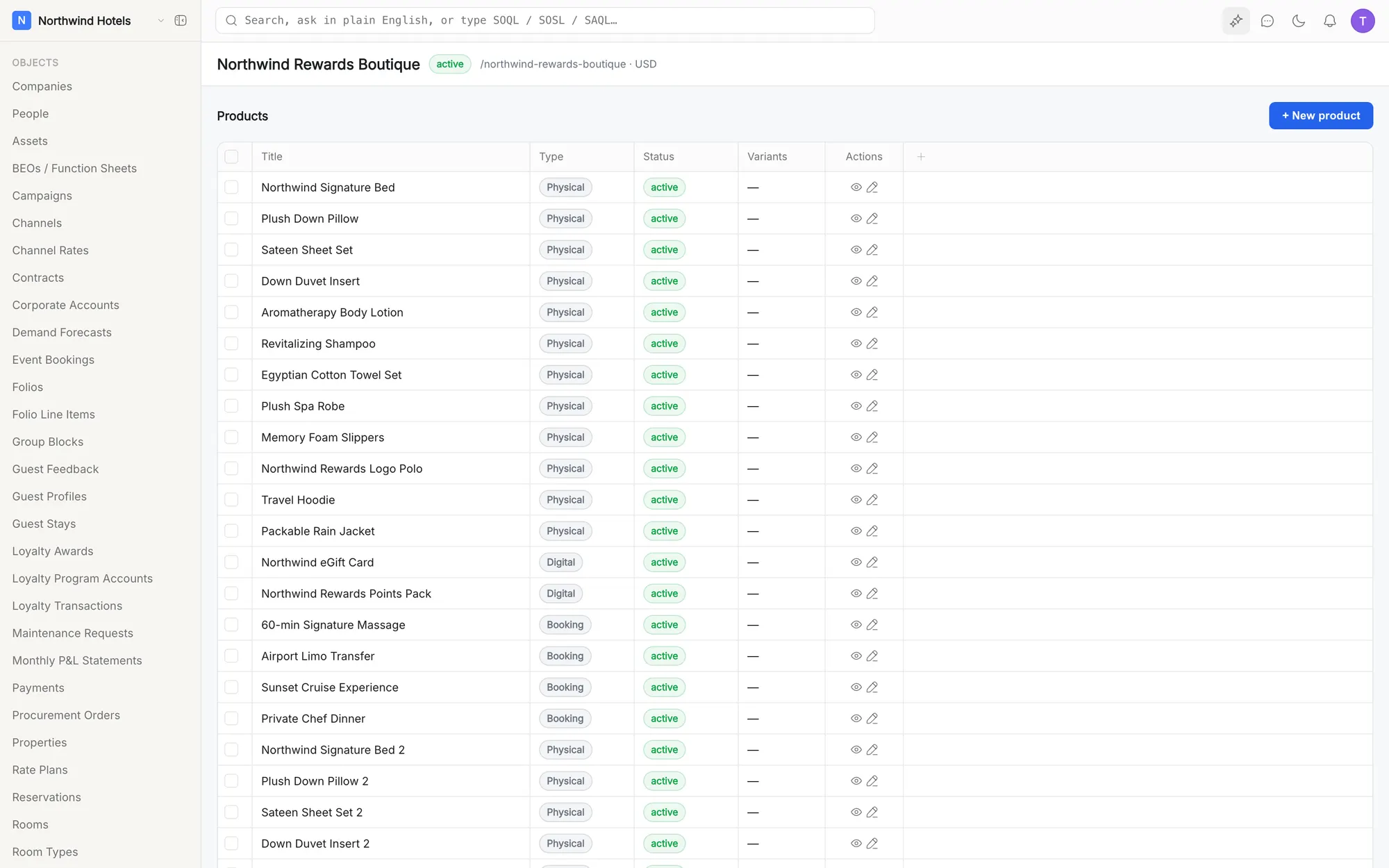The height and width of the screenshot is (868, 1389).
Task: Click Digital type badge for Northwind eGift Card
Action: pyautogui.click(x=560, y=562)
